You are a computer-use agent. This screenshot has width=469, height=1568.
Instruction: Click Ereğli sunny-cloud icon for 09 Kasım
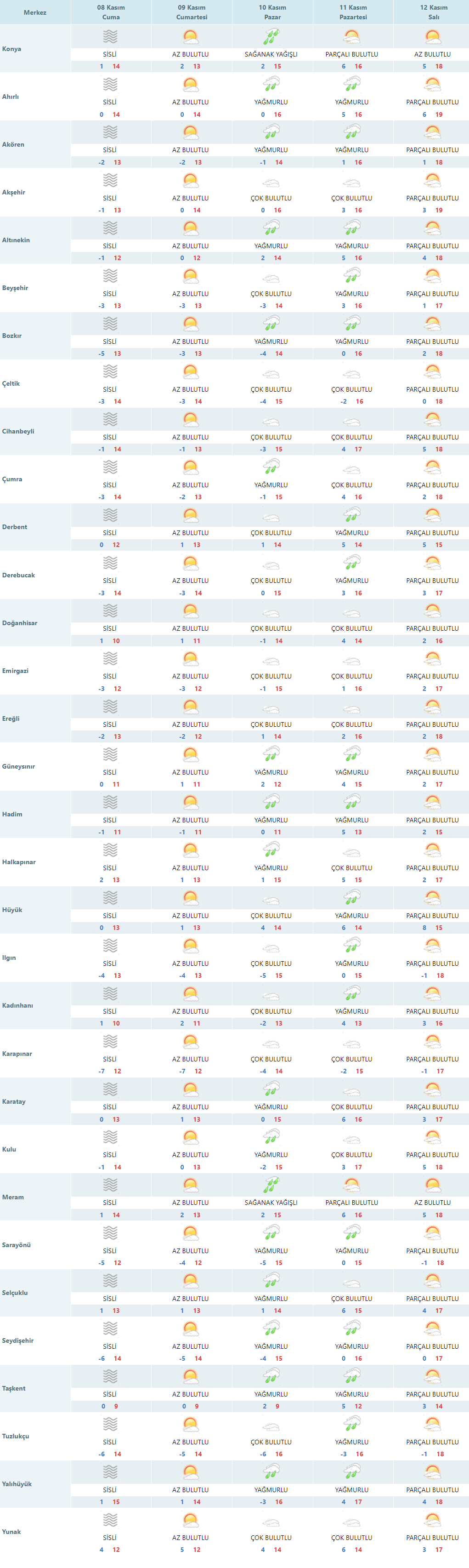tap(190, 707)
